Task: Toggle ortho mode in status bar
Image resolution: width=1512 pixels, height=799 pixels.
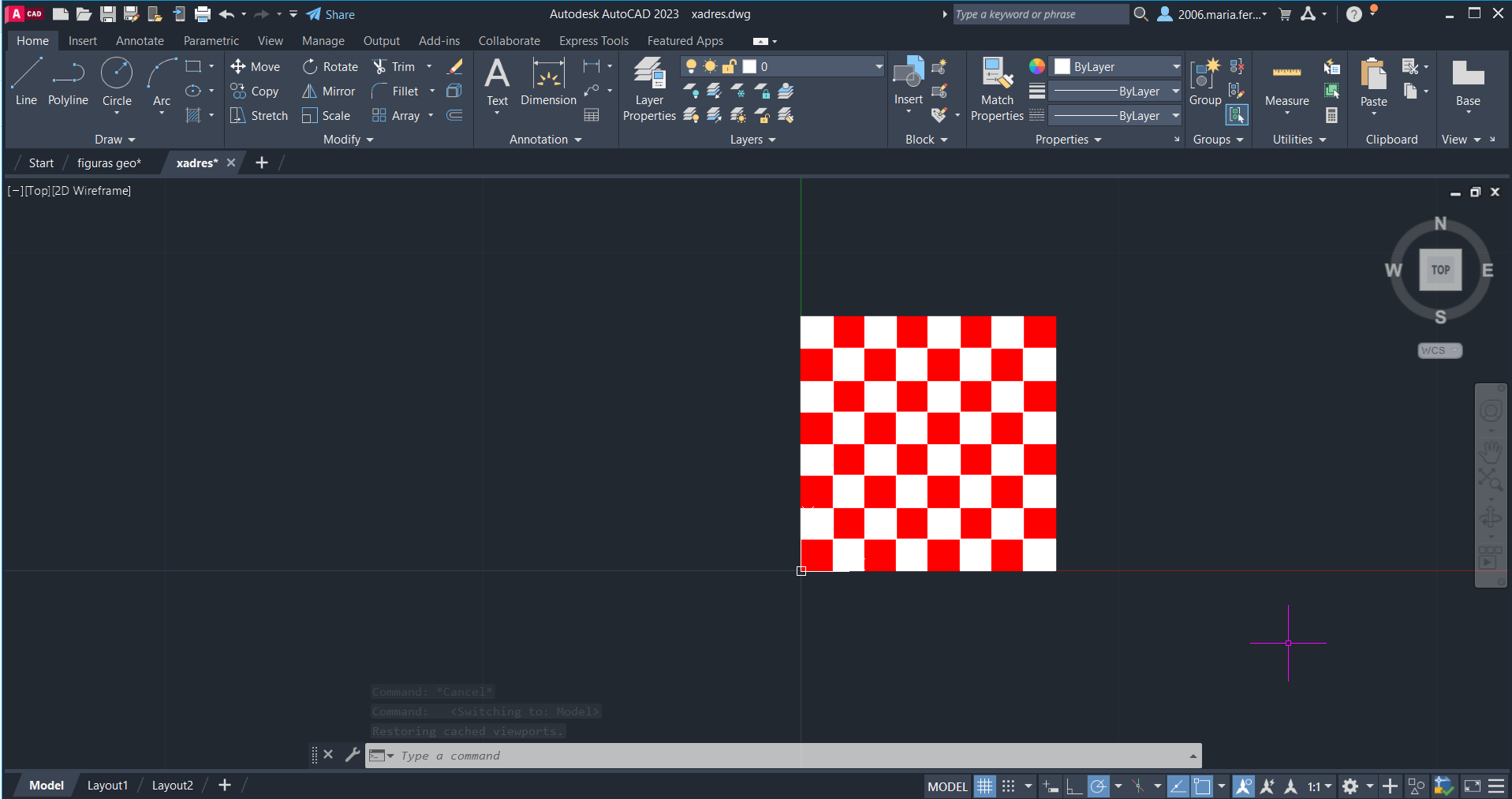Action: click(x=1074, y=786)
